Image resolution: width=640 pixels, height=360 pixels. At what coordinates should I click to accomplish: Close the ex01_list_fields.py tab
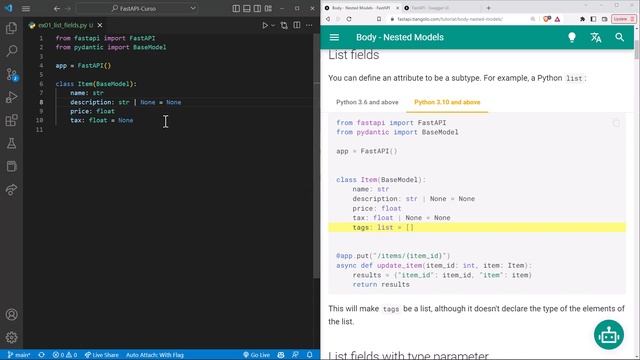[x=100, y=25]
